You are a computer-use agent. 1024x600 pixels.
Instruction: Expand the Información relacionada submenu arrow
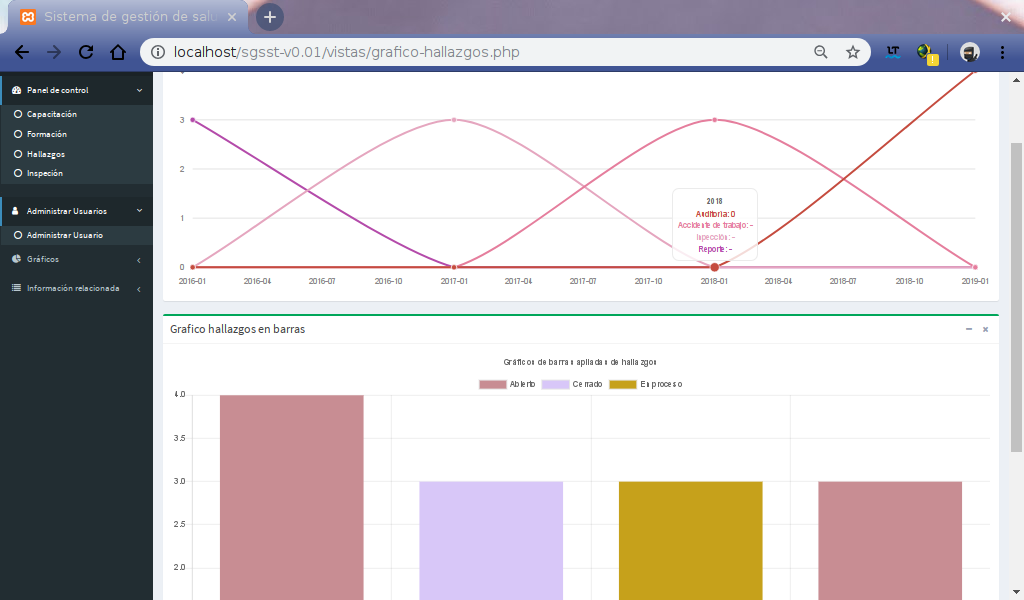pos(139,289)
